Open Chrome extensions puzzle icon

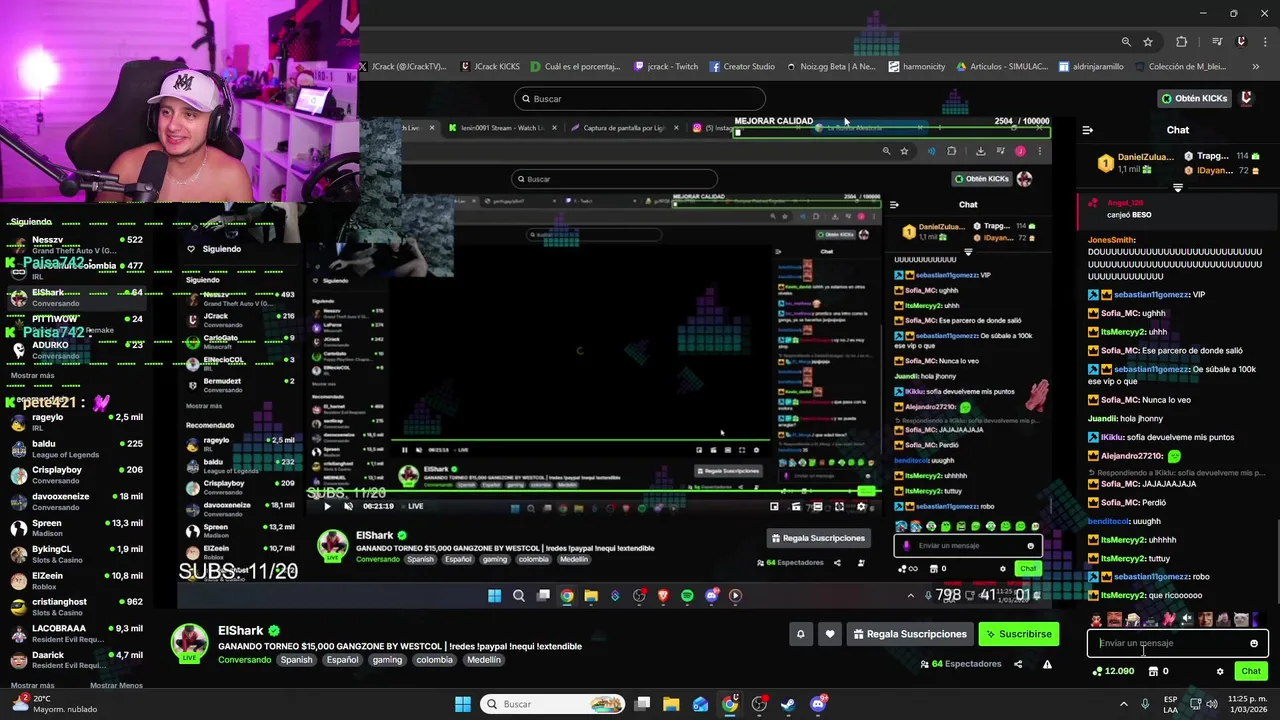(1182, 42)
